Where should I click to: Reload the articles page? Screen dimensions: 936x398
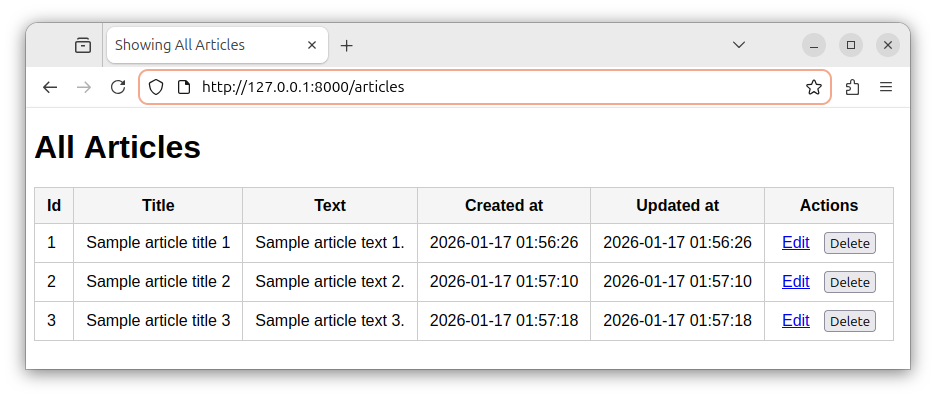pos(118,87)
